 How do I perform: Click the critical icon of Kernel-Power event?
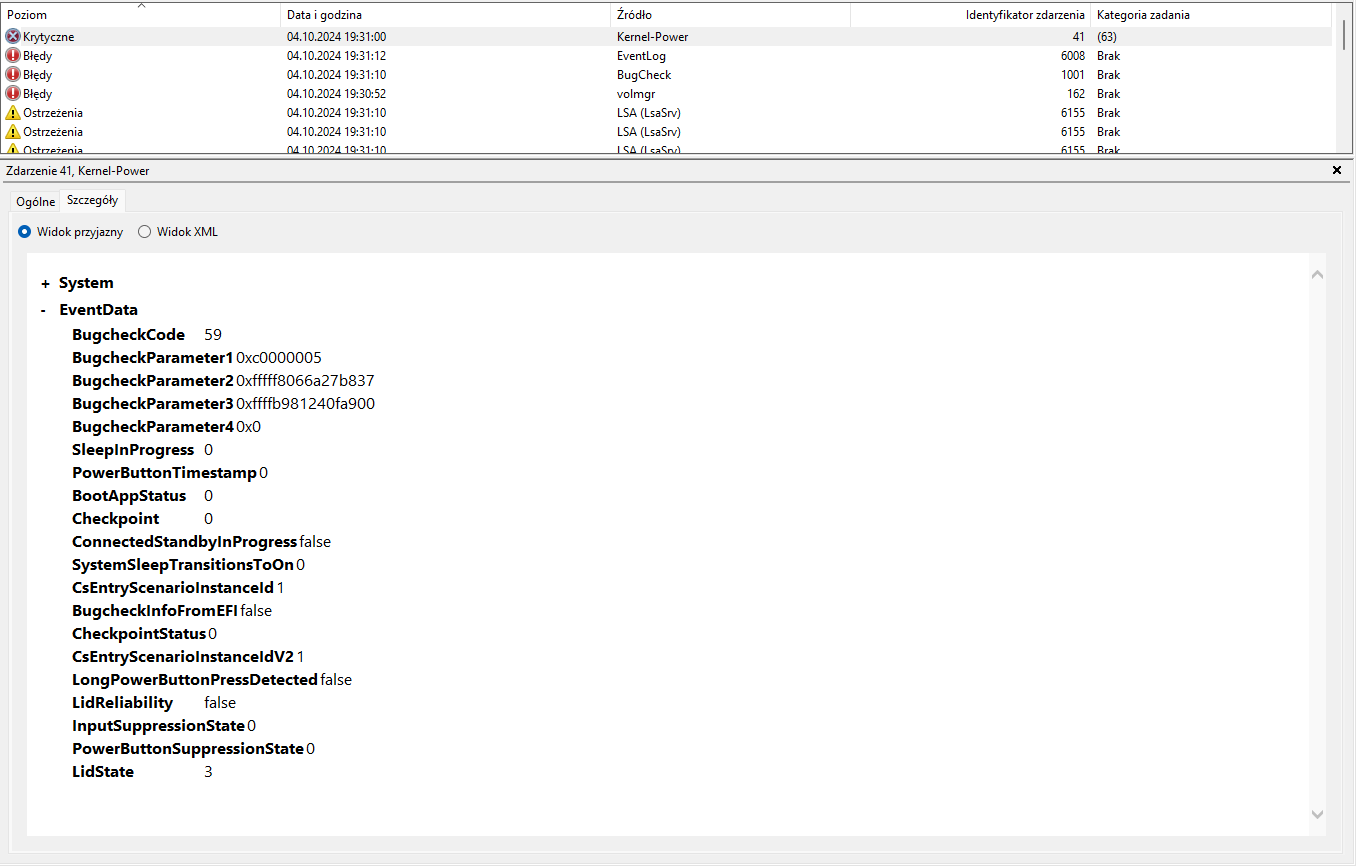point(13,36)
